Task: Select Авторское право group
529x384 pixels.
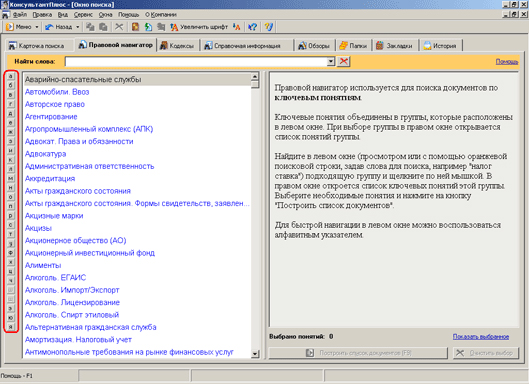Action: (x=55, y=104)
